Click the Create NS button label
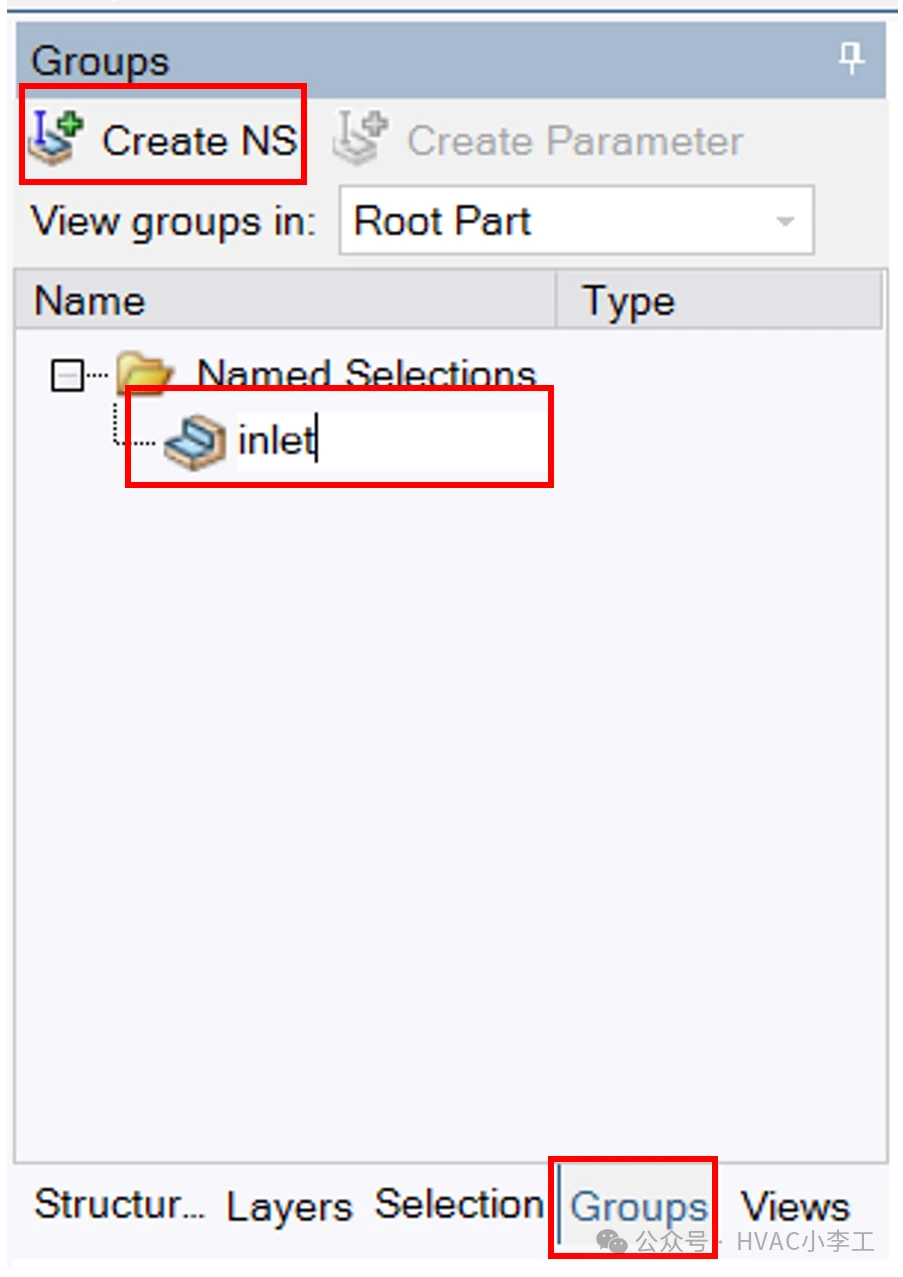 pos(199,140)
